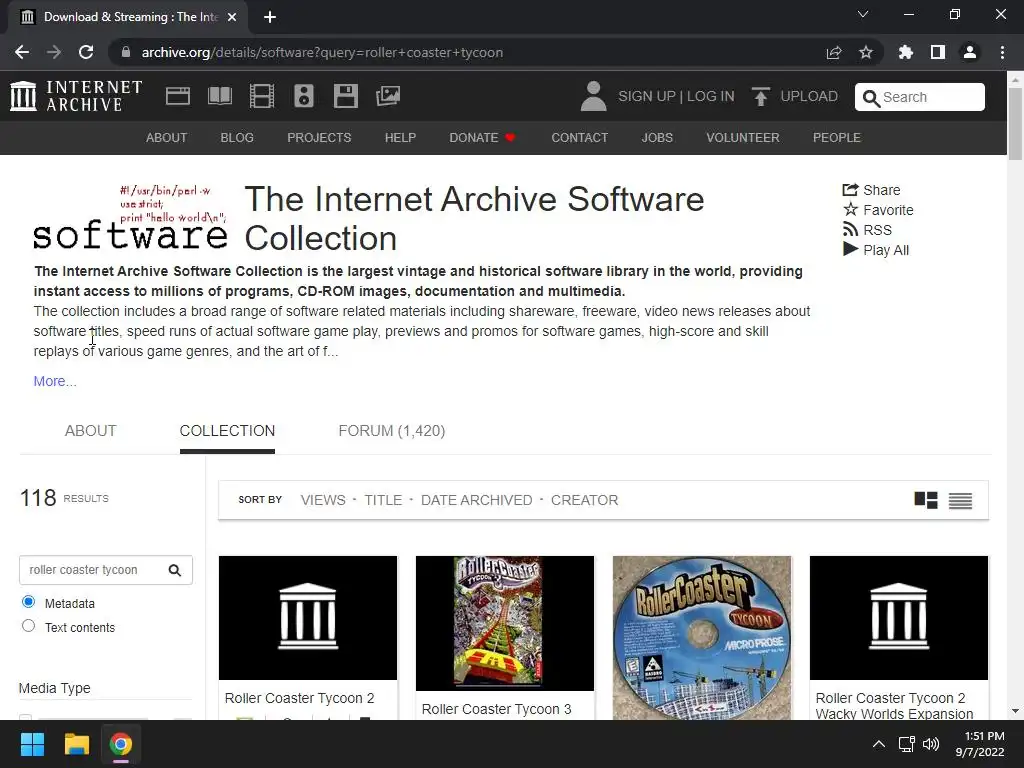Bookmark this page with the star
This screenshot has height=768, width=1024.
(x=866, y=52)
